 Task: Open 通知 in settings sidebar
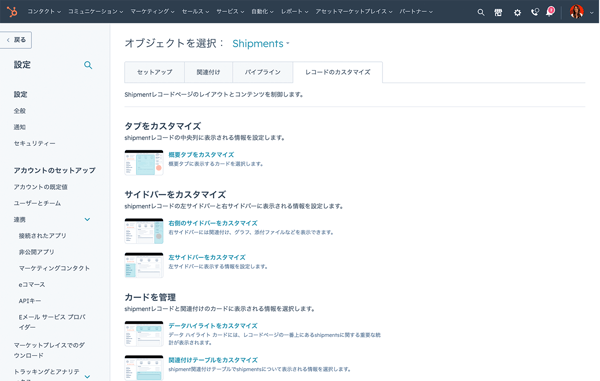point(20,127)
